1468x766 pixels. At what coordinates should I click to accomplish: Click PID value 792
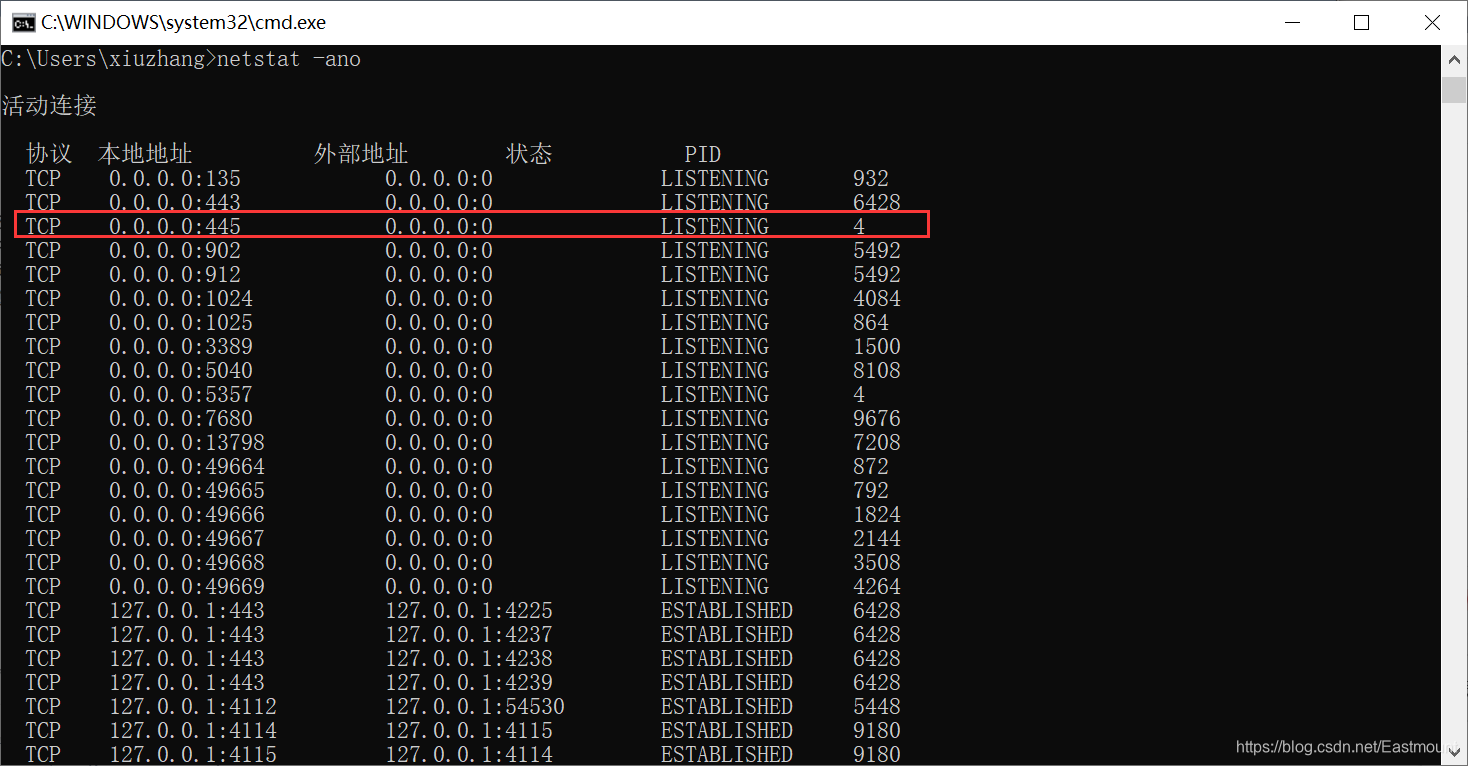[871, 491]
